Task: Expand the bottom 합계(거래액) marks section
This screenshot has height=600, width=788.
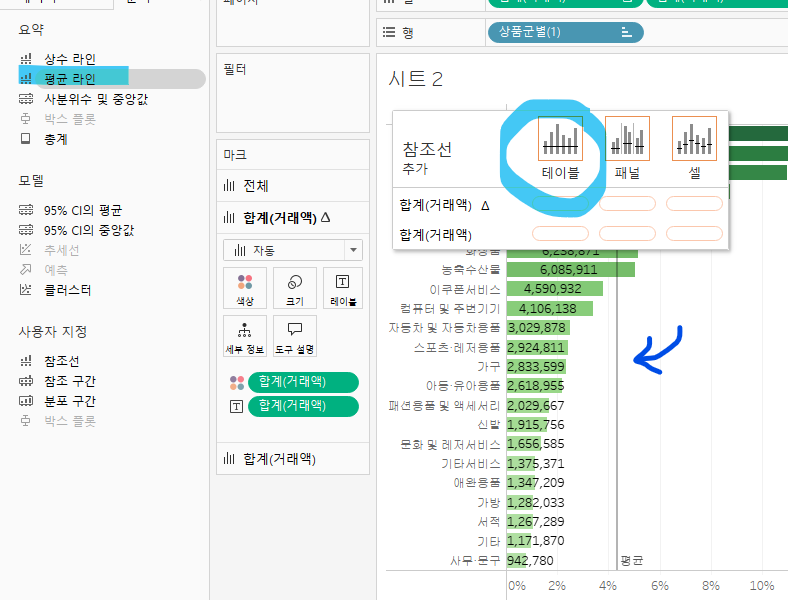Action: click(293, 458)
